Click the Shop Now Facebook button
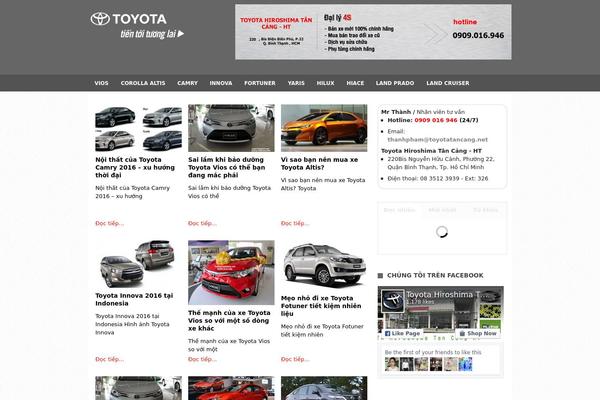 click(x=478, y=333)
